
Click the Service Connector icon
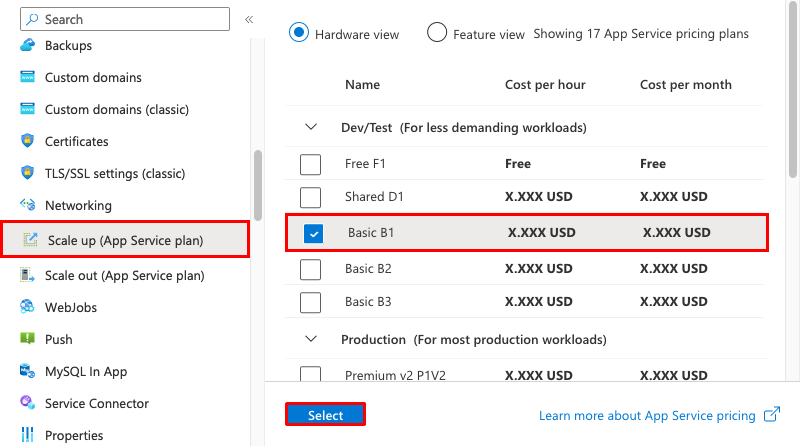coord(27,404)
